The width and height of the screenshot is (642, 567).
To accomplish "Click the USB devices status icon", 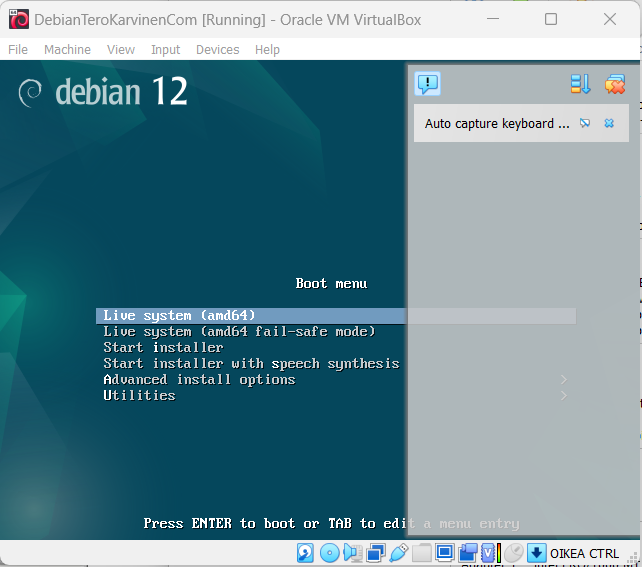I will point(398,553).
